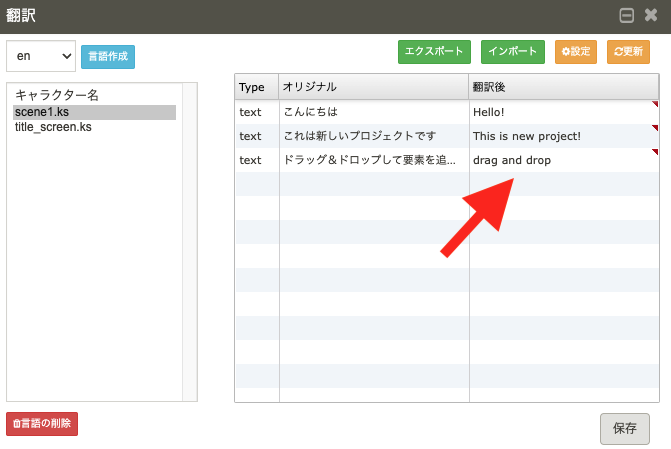
Task: Click the 言語作成 button
Action: pos(108,57)
